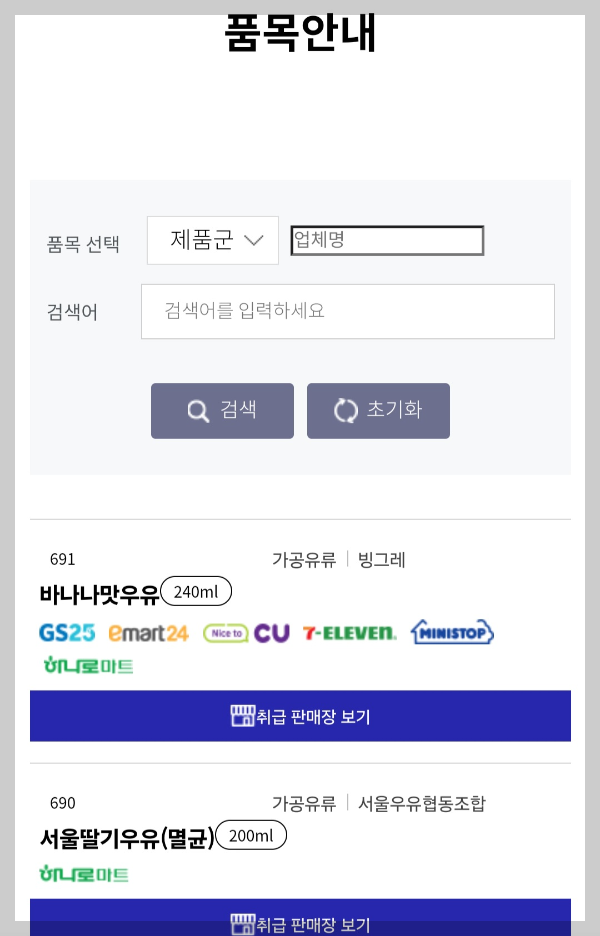
Task: Click inside the 업체명 input field
Action: [387, 240]
